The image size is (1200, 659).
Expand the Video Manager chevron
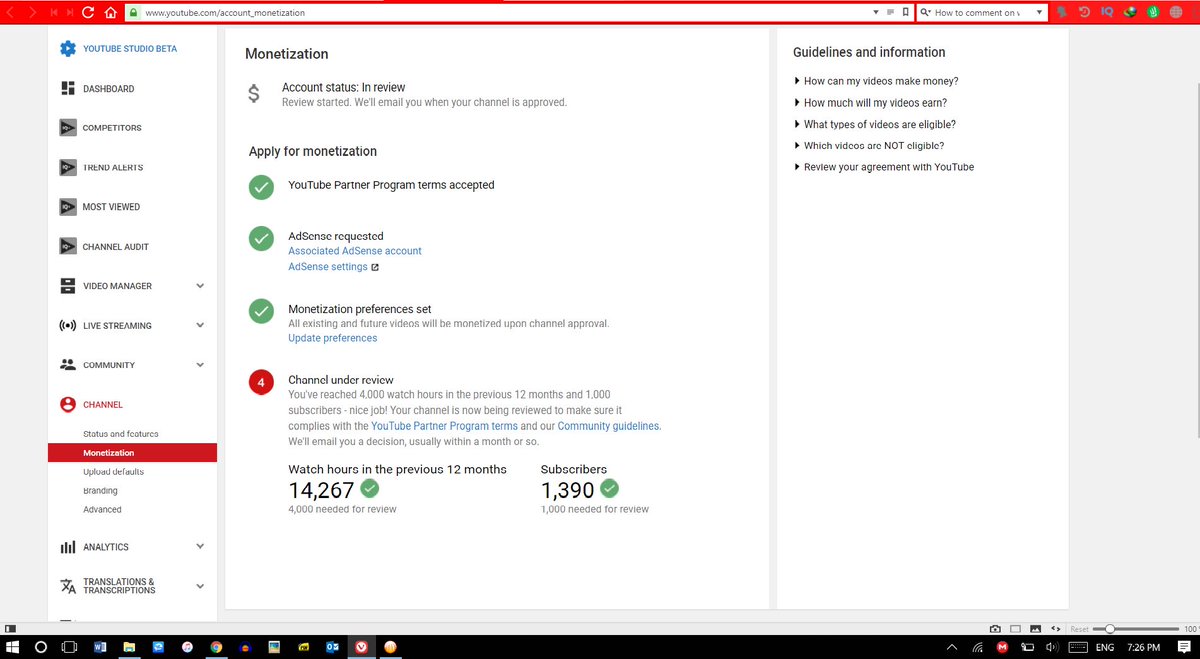[200, 286]
